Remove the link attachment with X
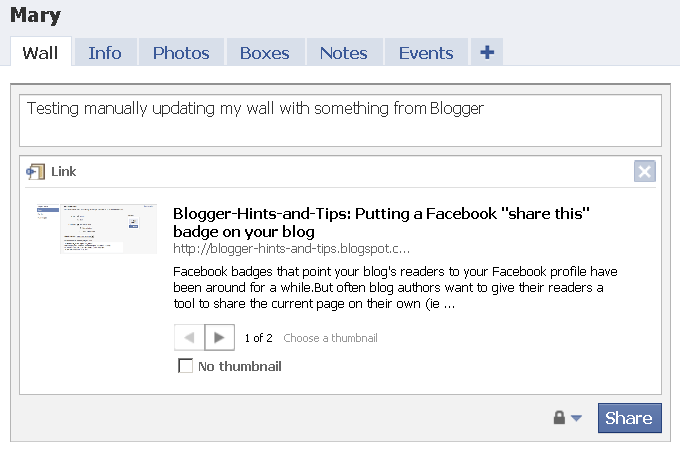The width and height of the screenshot is (680, 451). tap(644, 171)
